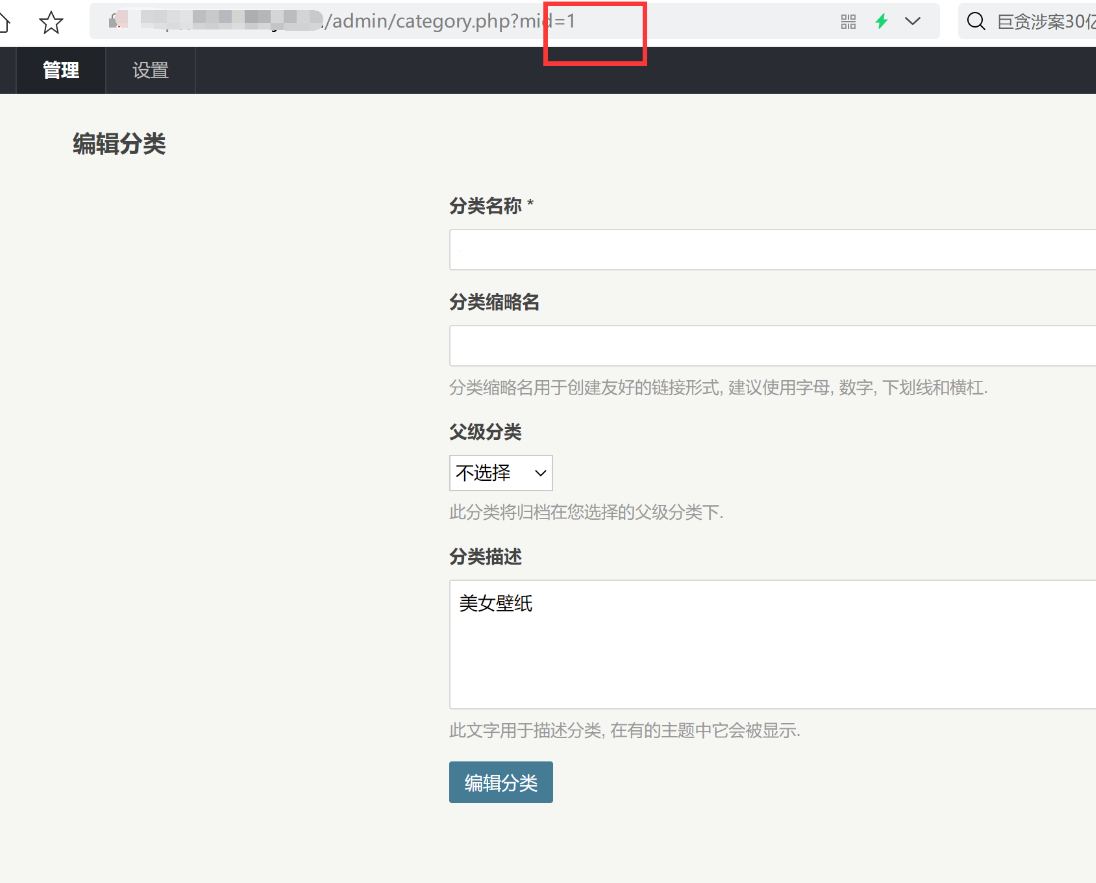Expand the address bar chevron dropdown
Image resolution: width=1096 pixels, height=883 pixels.
coord(913,22)
